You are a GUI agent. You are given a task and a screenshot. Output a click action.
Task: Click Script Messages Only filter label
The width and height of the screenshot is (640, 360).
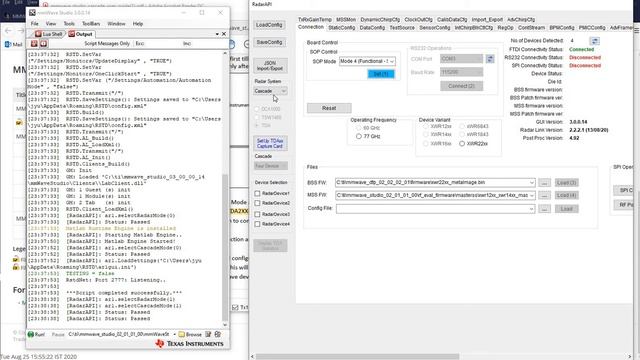click(107, 43)
